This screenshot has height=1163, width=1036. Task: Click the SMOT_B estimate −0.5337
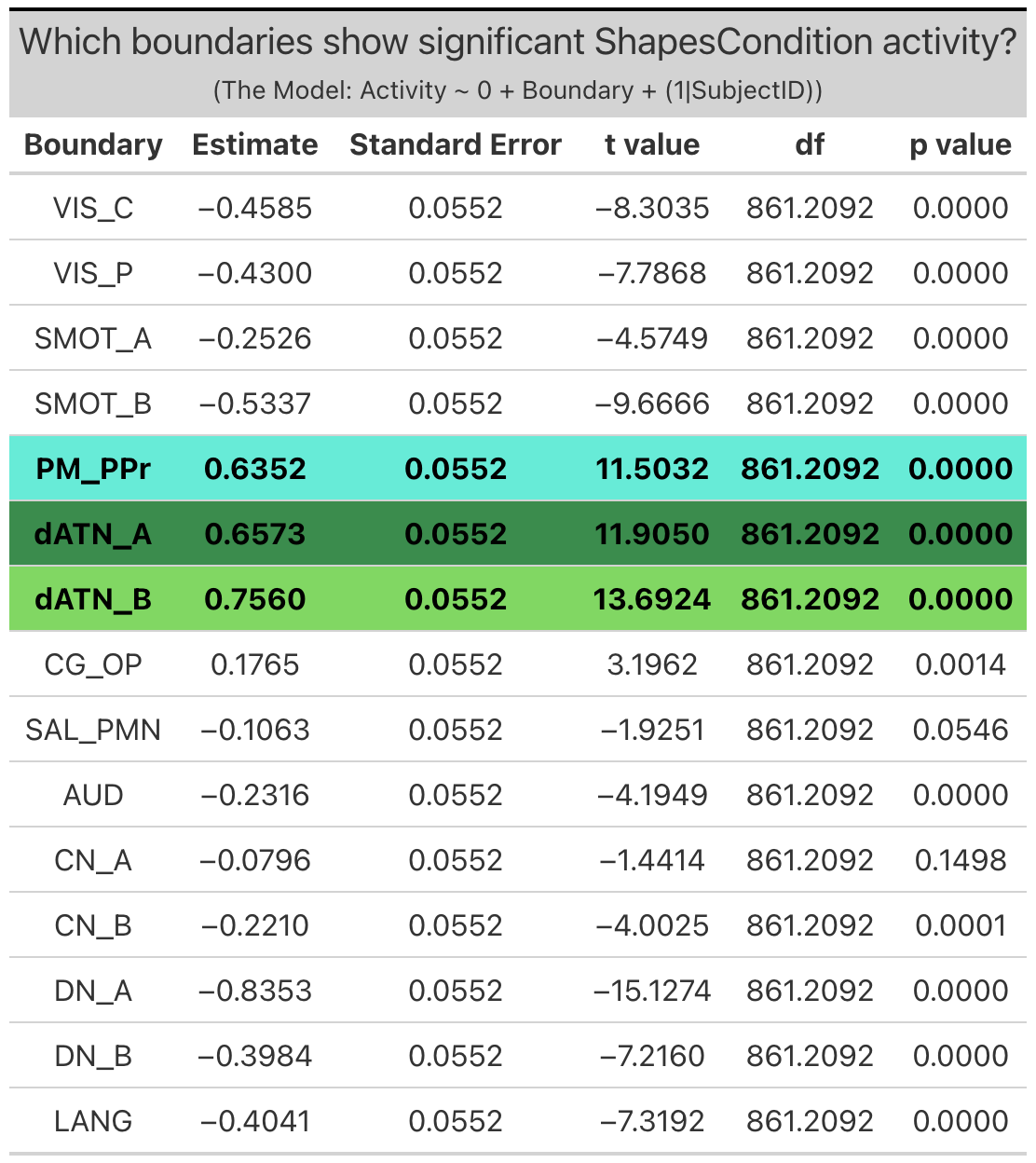pyautogui.click(x=254, y=404)
